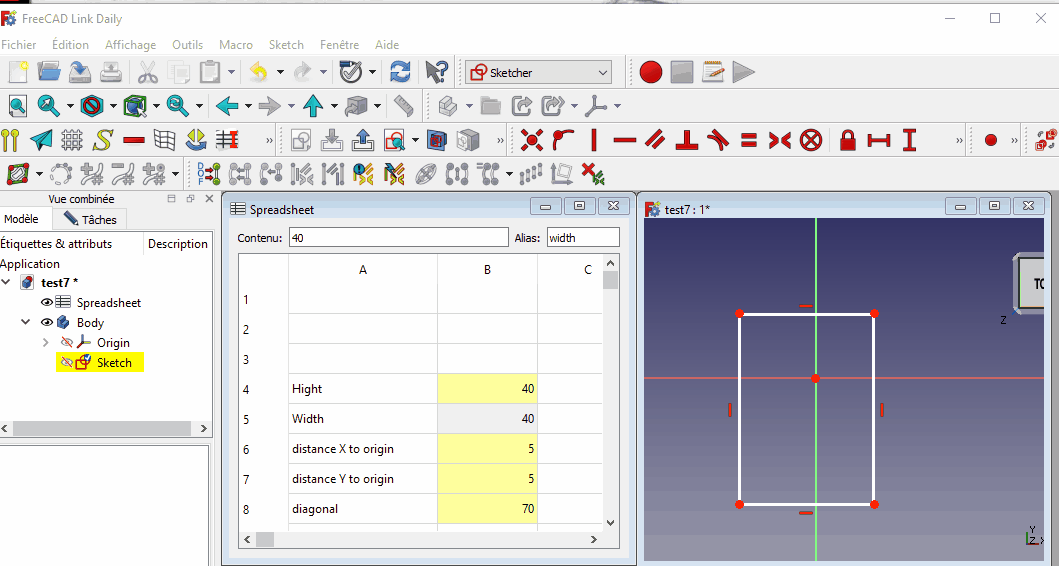This screenshot has height=566, width=1059.
Task: Click the red macro record button
Action: pyautogui.click(x=651, y=72)
